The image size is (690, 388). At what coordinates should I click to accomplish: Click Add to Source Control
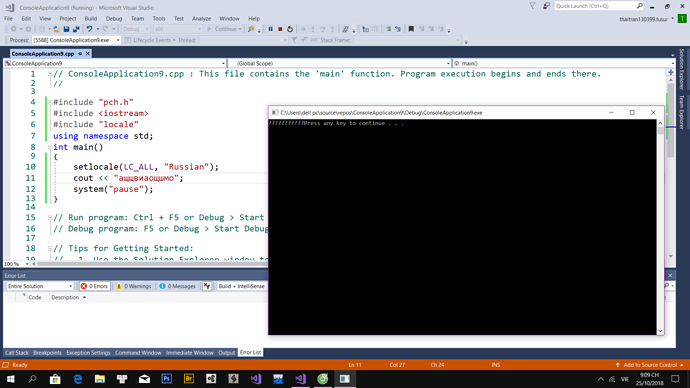coord(650,365)
